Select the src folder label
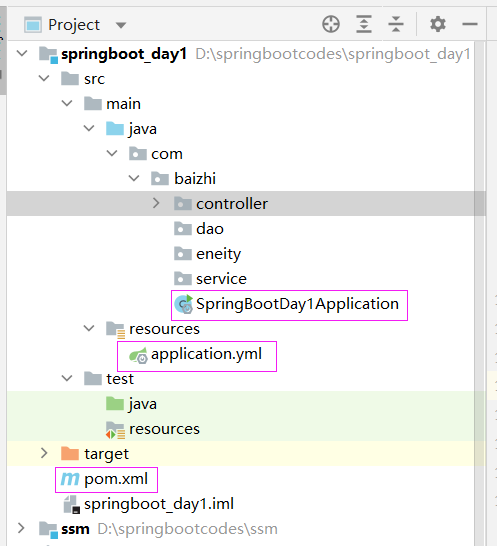This screenshot has width=497, height=546. pyautogui.click(x=94, y=79)
